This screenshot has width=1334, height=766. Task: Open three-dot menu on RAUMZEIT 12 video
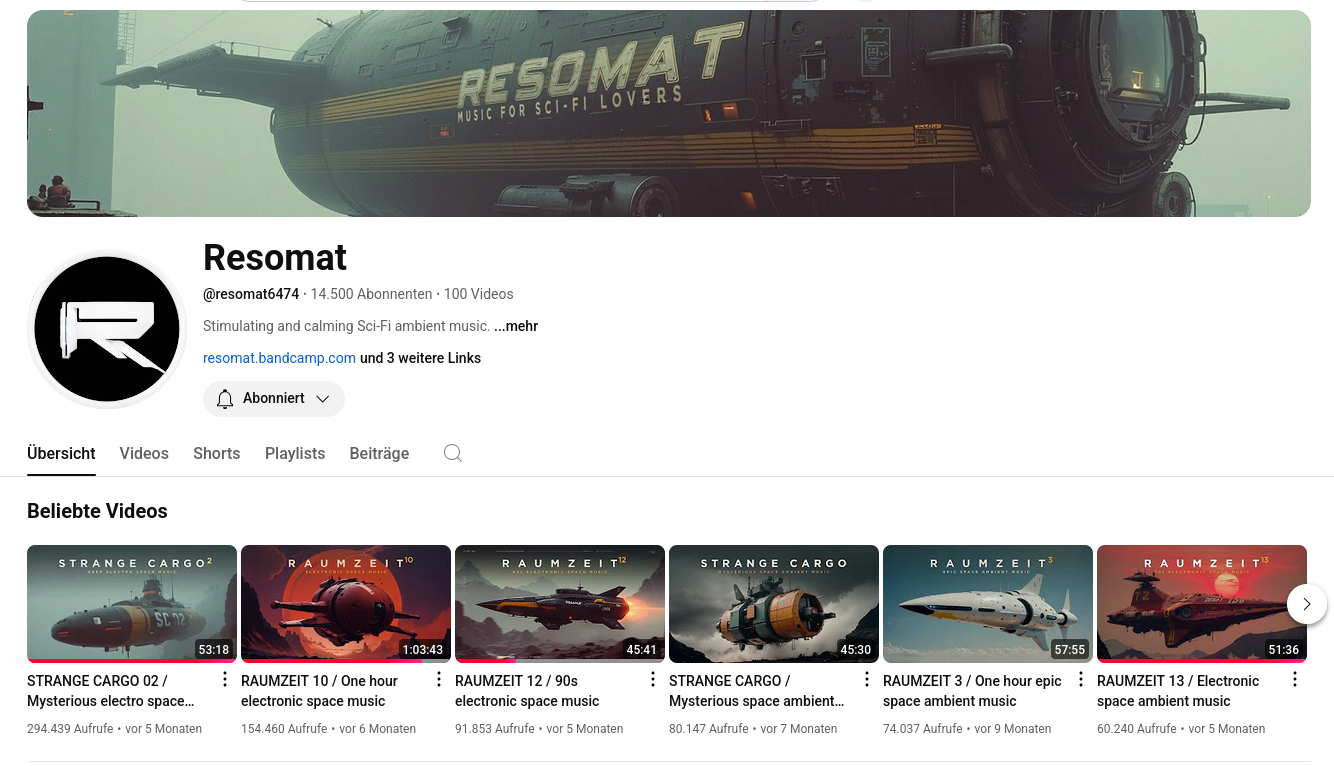coord(652,678)
